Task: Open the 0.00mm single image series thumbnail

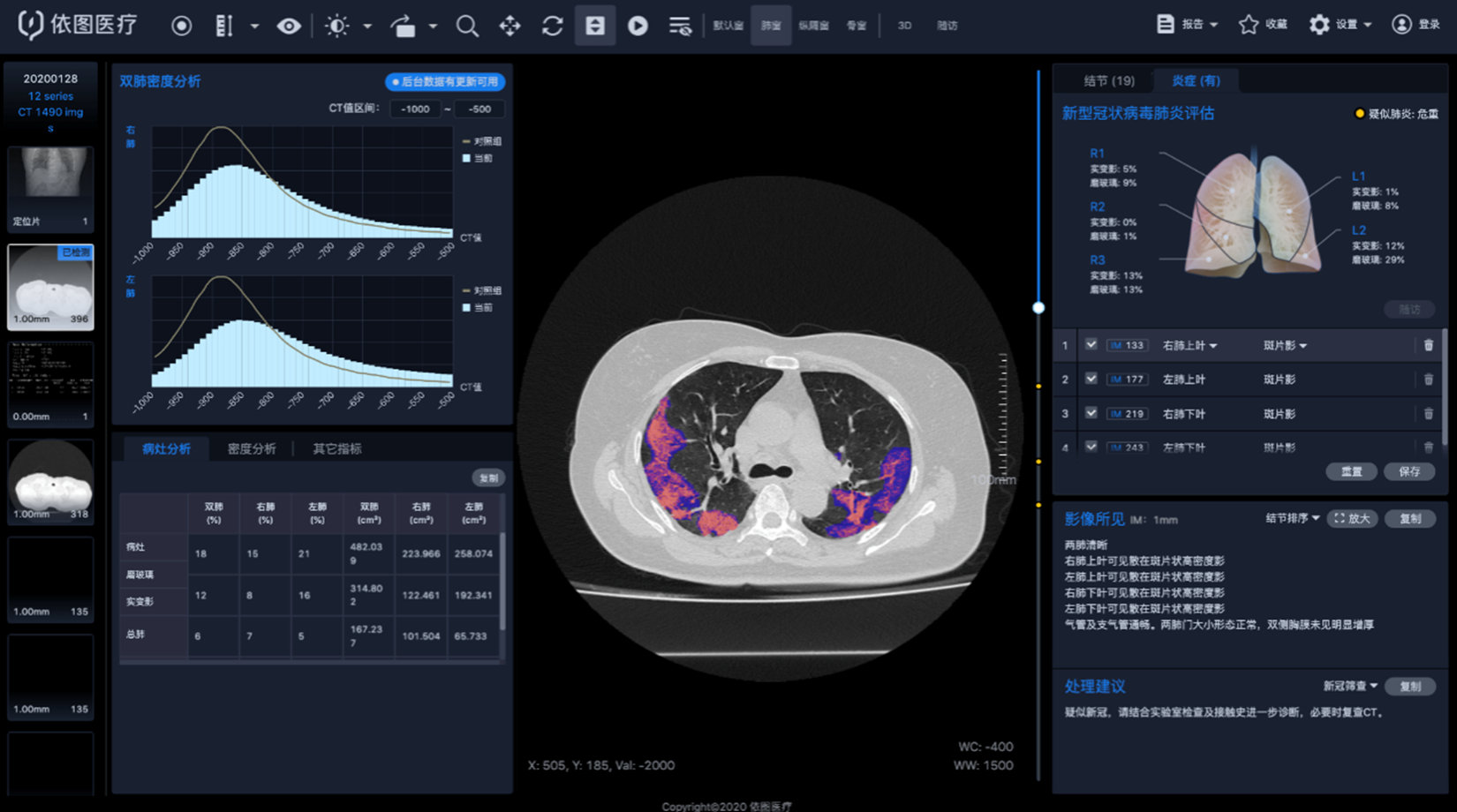Action: [x=50, y=384]
